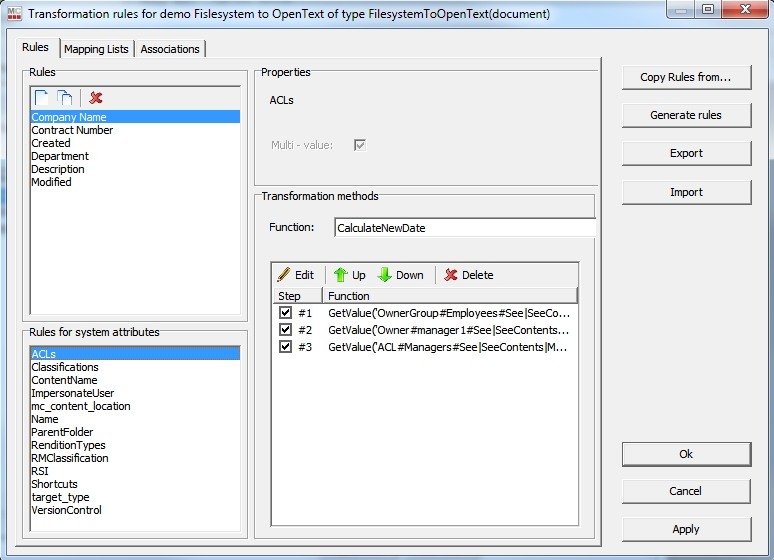This screenshot has width=774, height=560.
Task: Switch to the Mapping Lists tab
Action: (x=96, y=49)
